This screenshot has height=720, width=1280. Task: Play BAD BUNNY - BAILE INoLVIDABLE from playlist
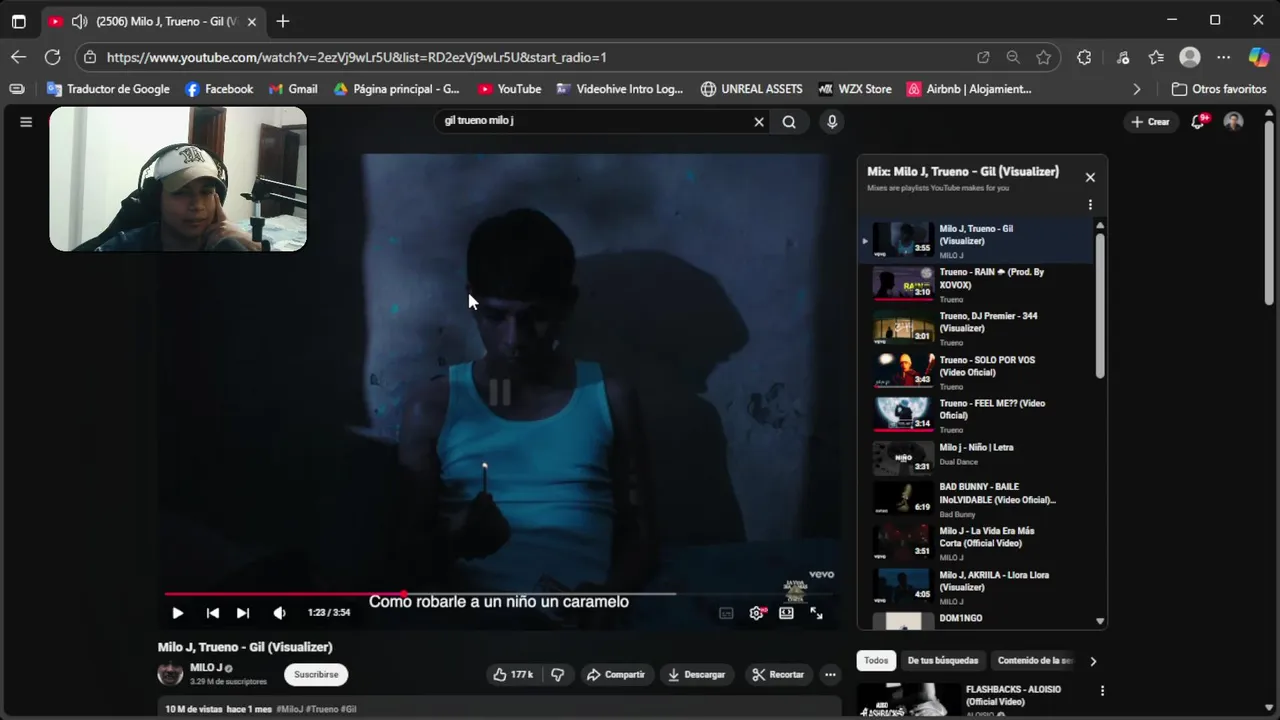coord(975,500)
